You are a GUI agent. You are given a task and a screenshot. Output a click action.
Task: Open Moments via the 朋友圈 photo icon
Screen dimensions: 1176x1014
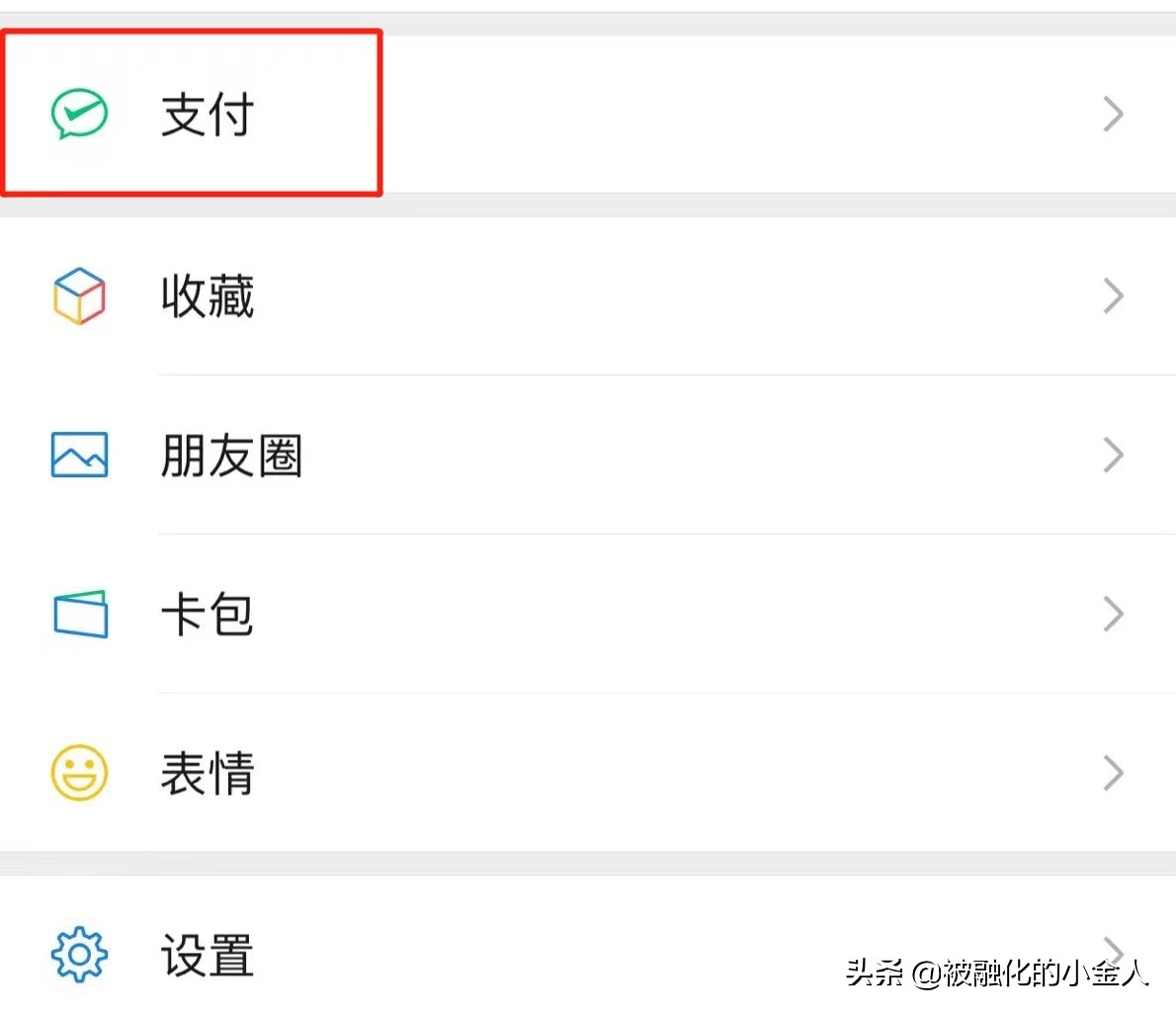tap(79, 455)
